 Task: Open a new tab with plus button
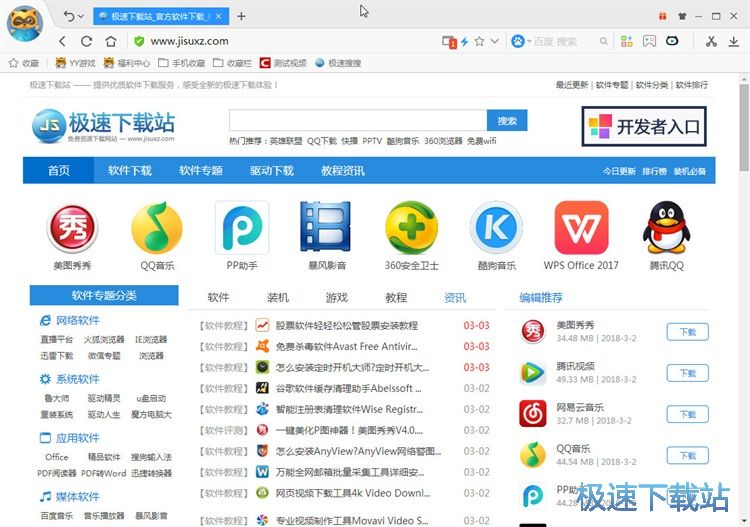click(x=241, y=16)
